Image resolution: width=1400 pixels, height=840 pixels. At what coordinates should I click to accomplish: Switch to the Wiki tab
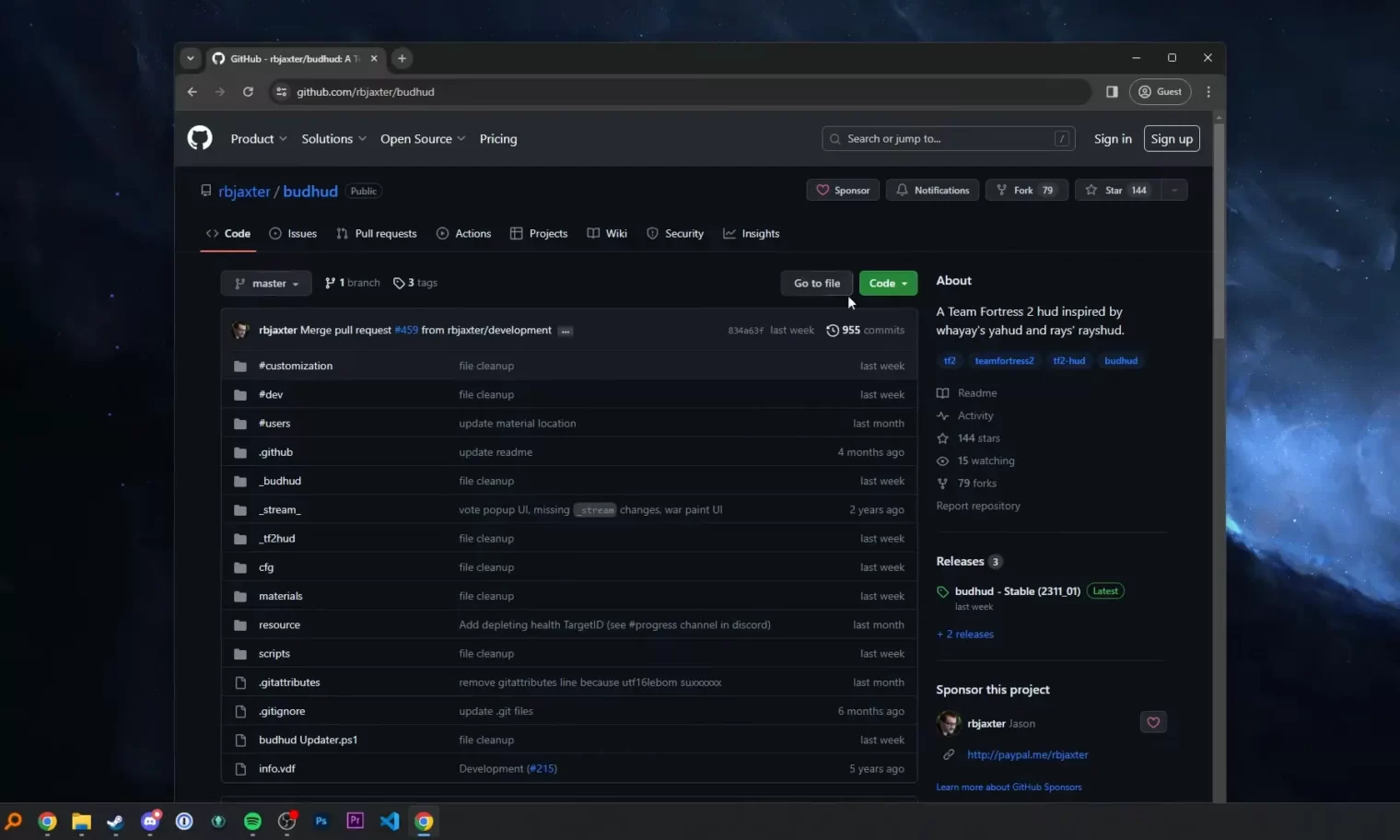click(607, 234)
